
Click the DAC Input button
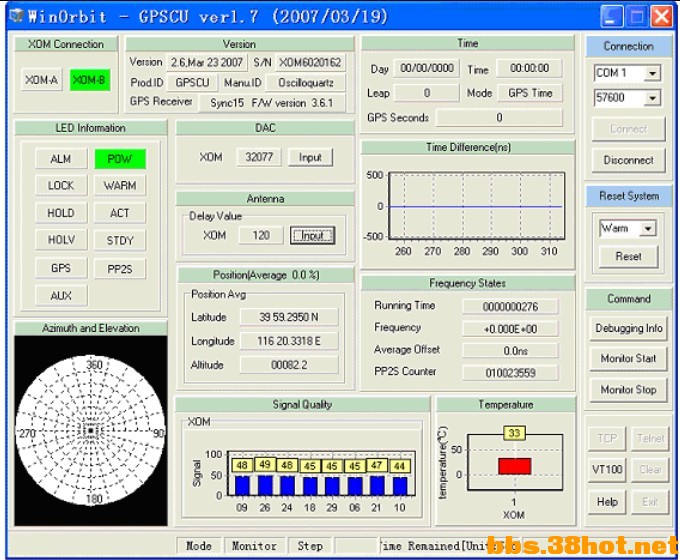pos(310,157)
